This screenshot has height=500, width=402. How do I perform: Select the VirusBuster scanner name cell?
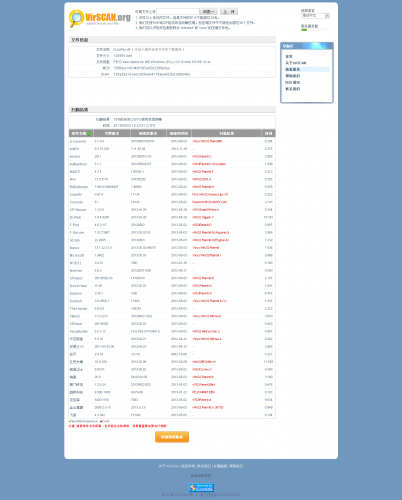79,331
